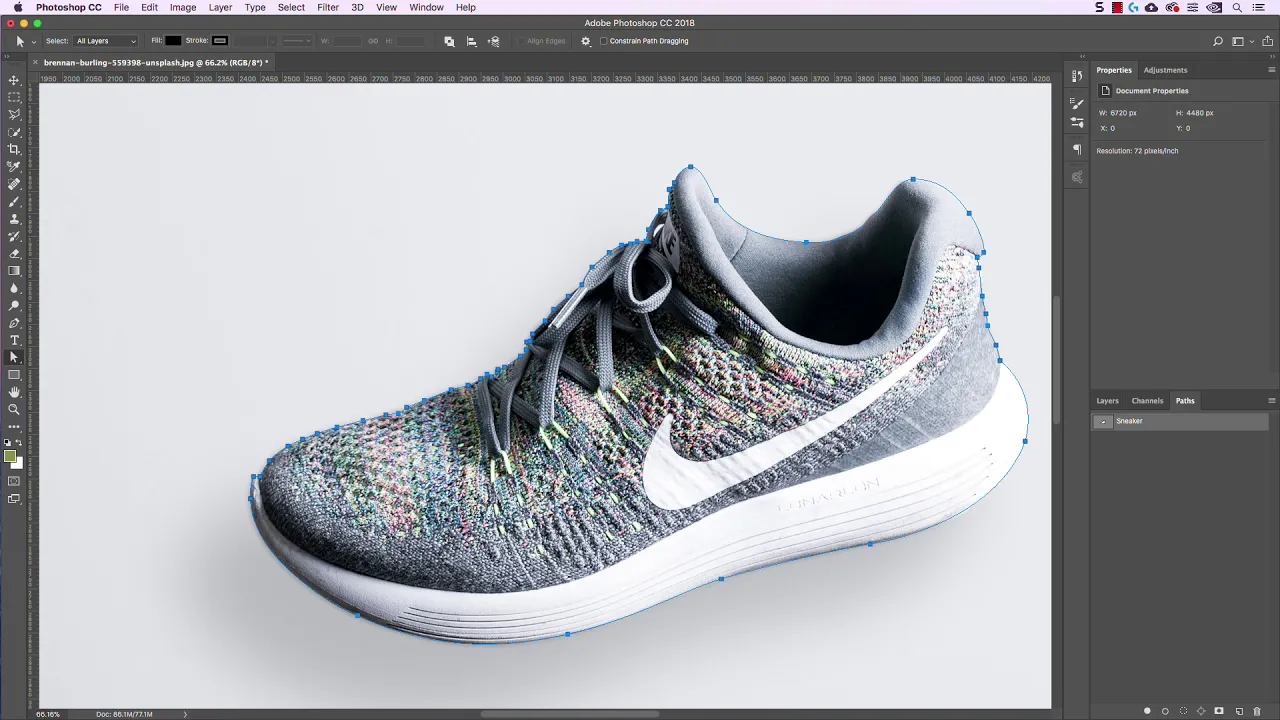Click the Stroke color swatch

220,41
